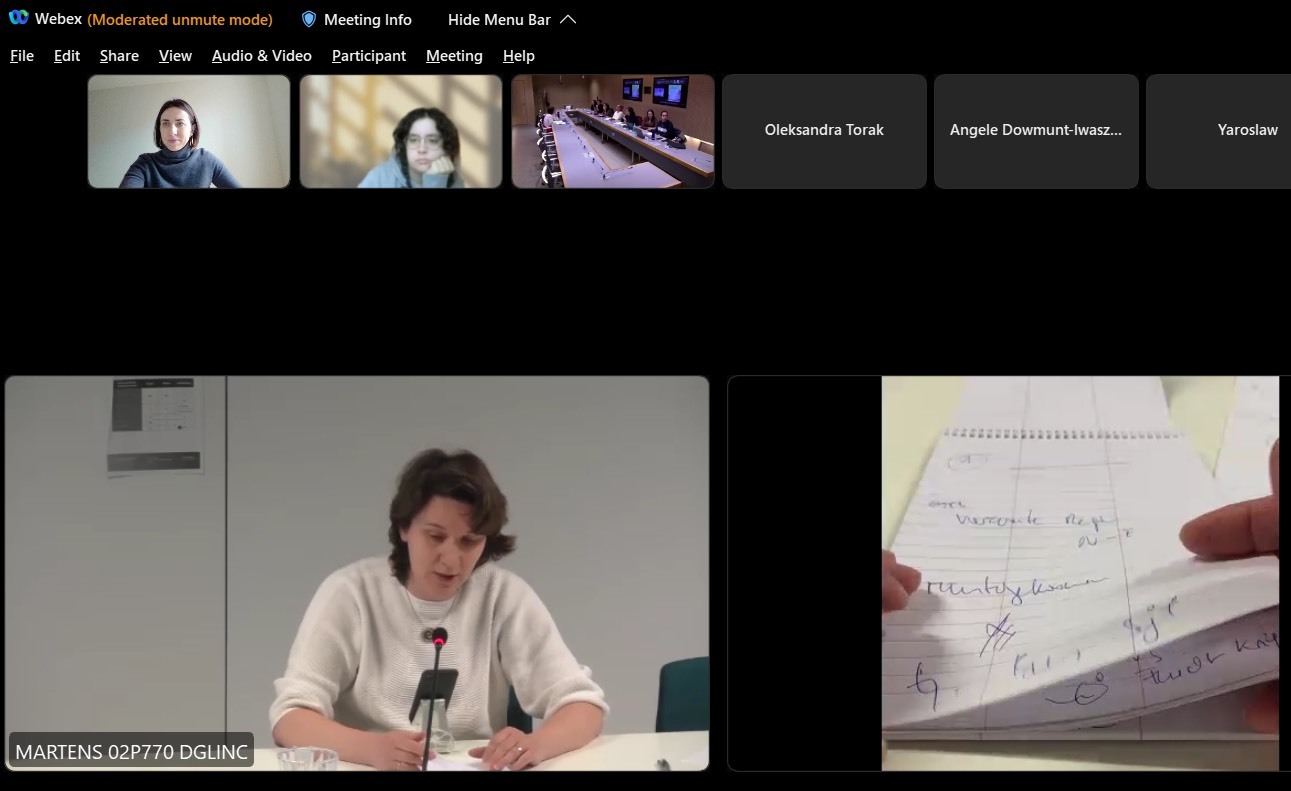
Task: Open the Meeting menu
Action: point(454,56)
